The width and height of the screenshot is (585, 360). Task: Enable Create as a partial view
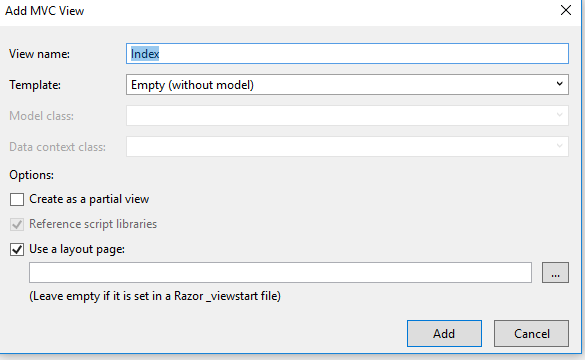tap(17, 199)
